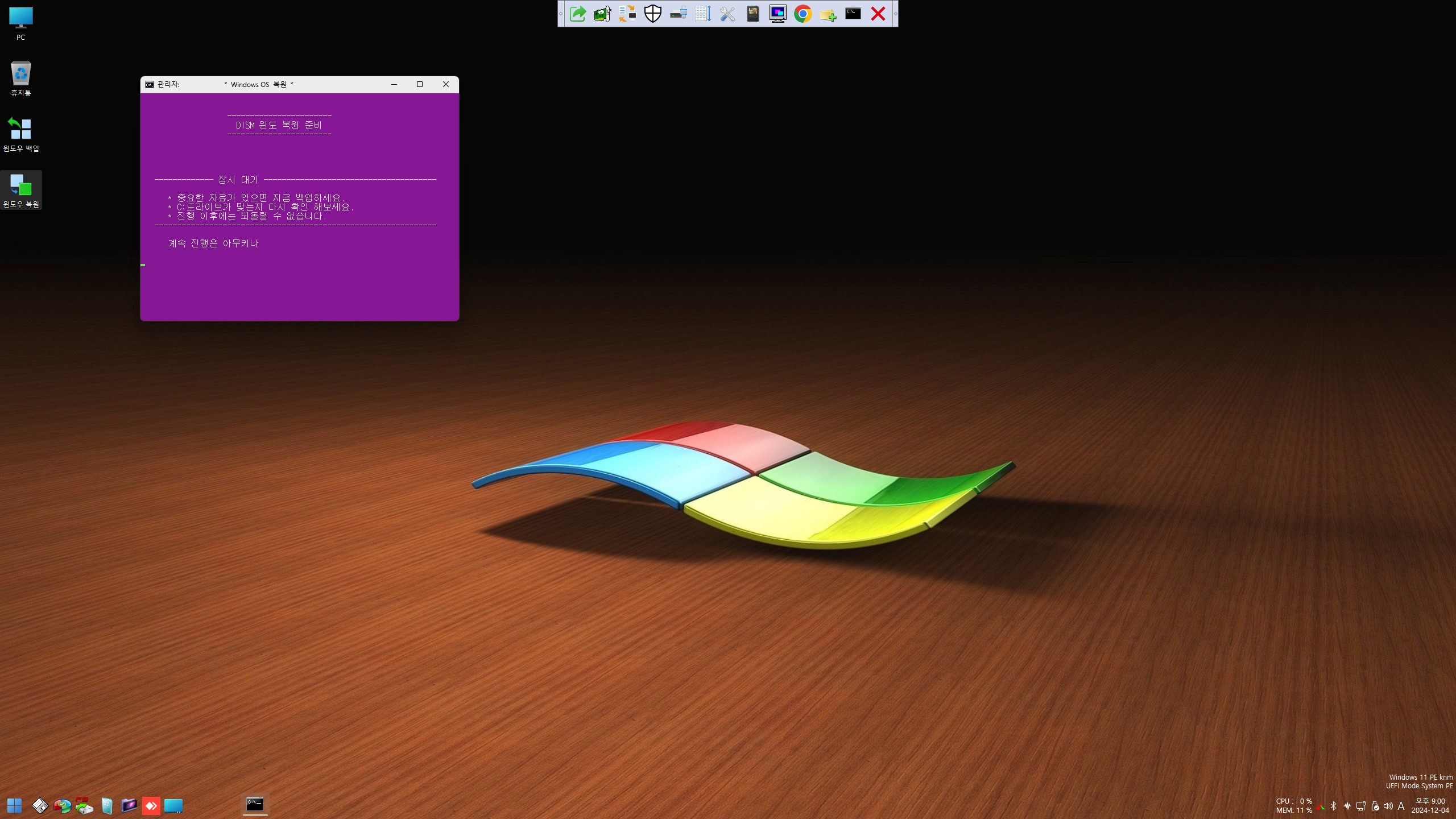Launch the red AnyDesk taskbar icon

[x=151, y=805]
